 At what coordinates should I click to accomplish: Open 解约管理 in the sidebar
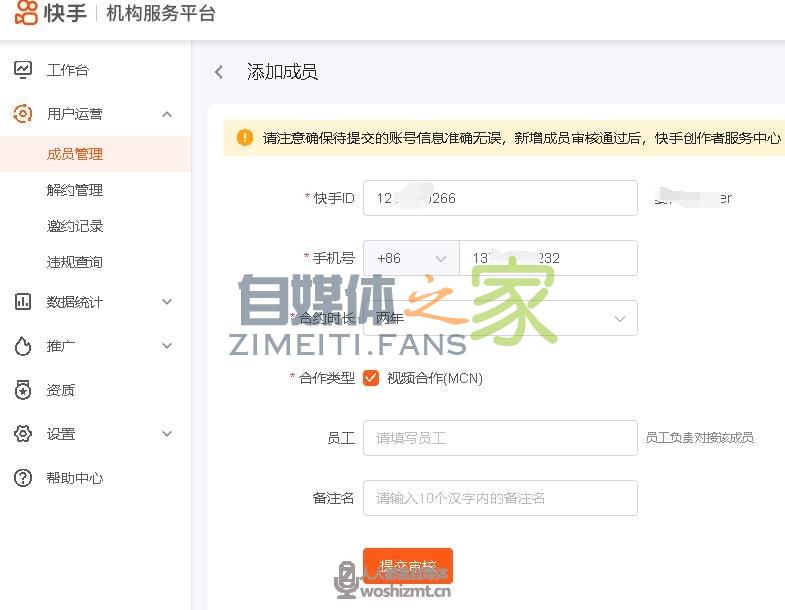(x=75, y=190)
